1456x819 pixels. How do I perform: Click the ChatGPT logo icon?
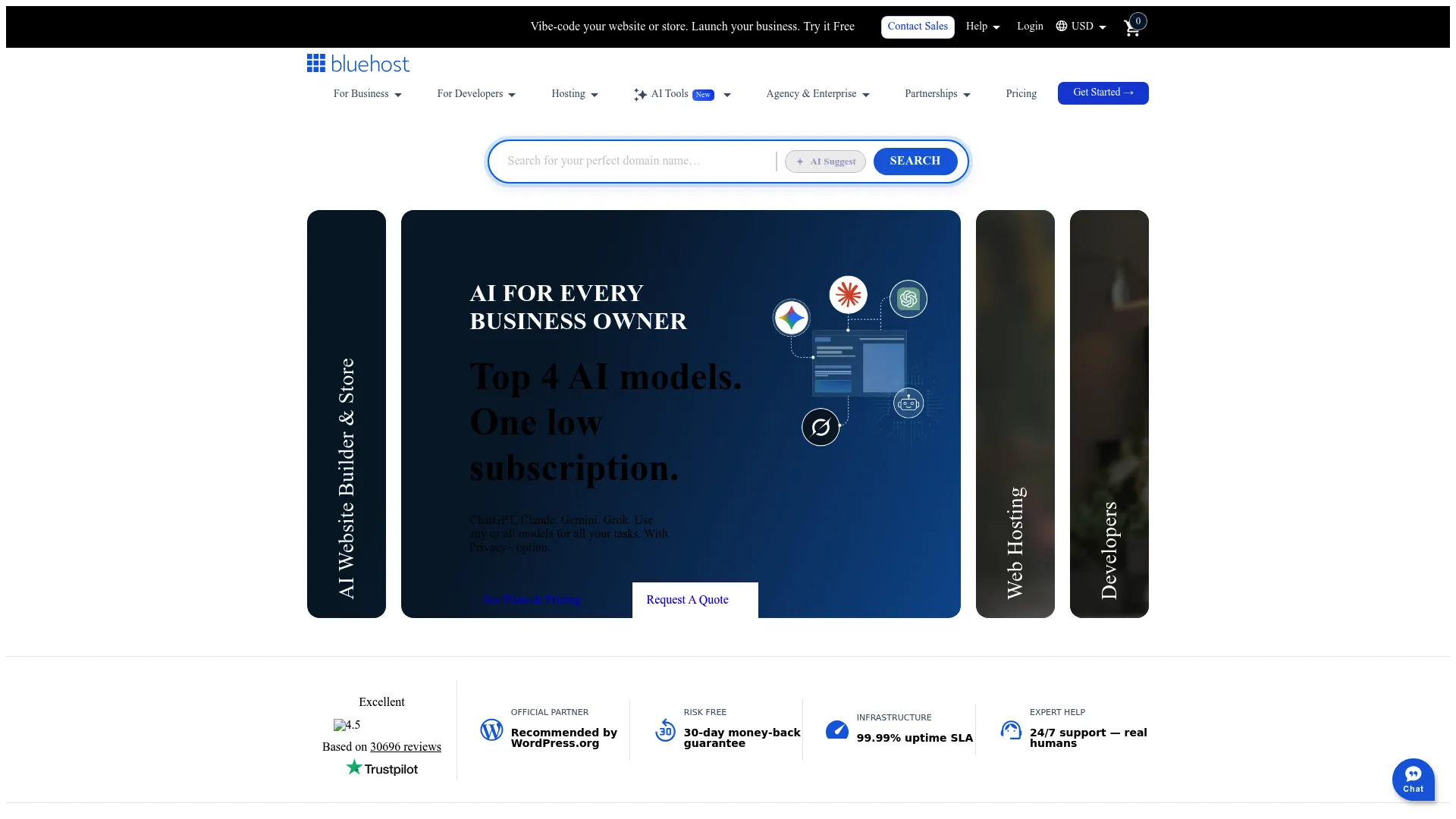(908, 299)
